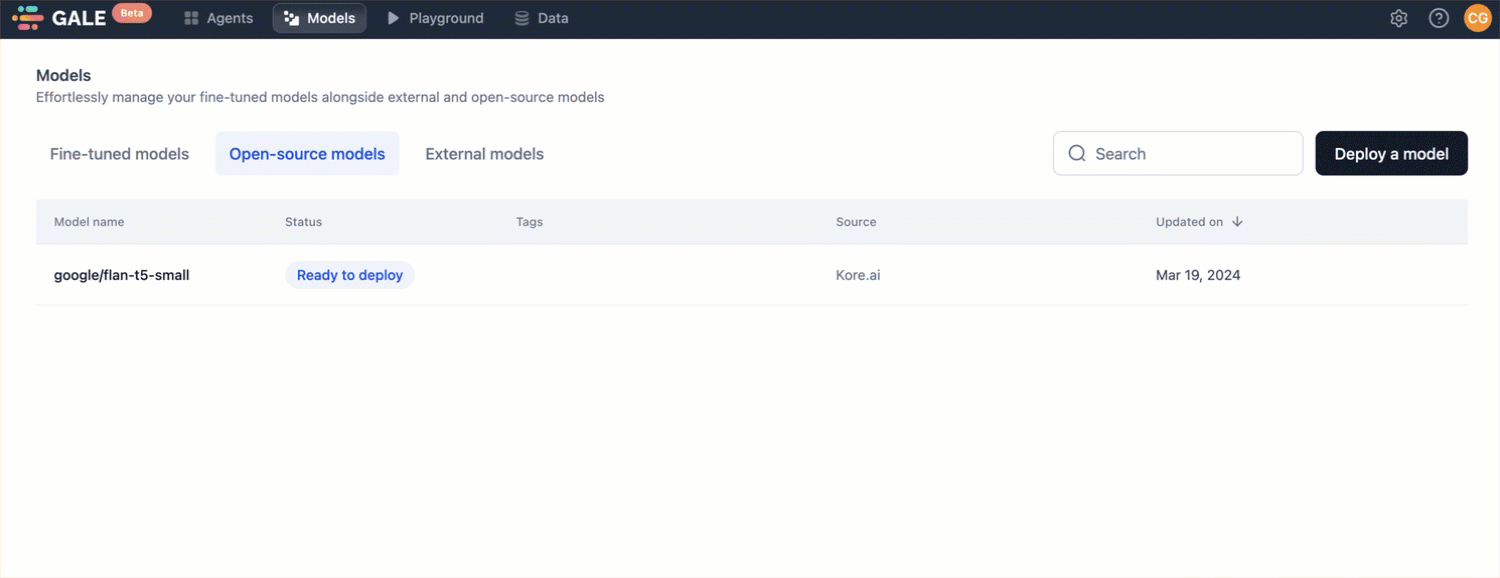Click the Status column header
This screenshot has width=1500, height=578.
(303, 222)
